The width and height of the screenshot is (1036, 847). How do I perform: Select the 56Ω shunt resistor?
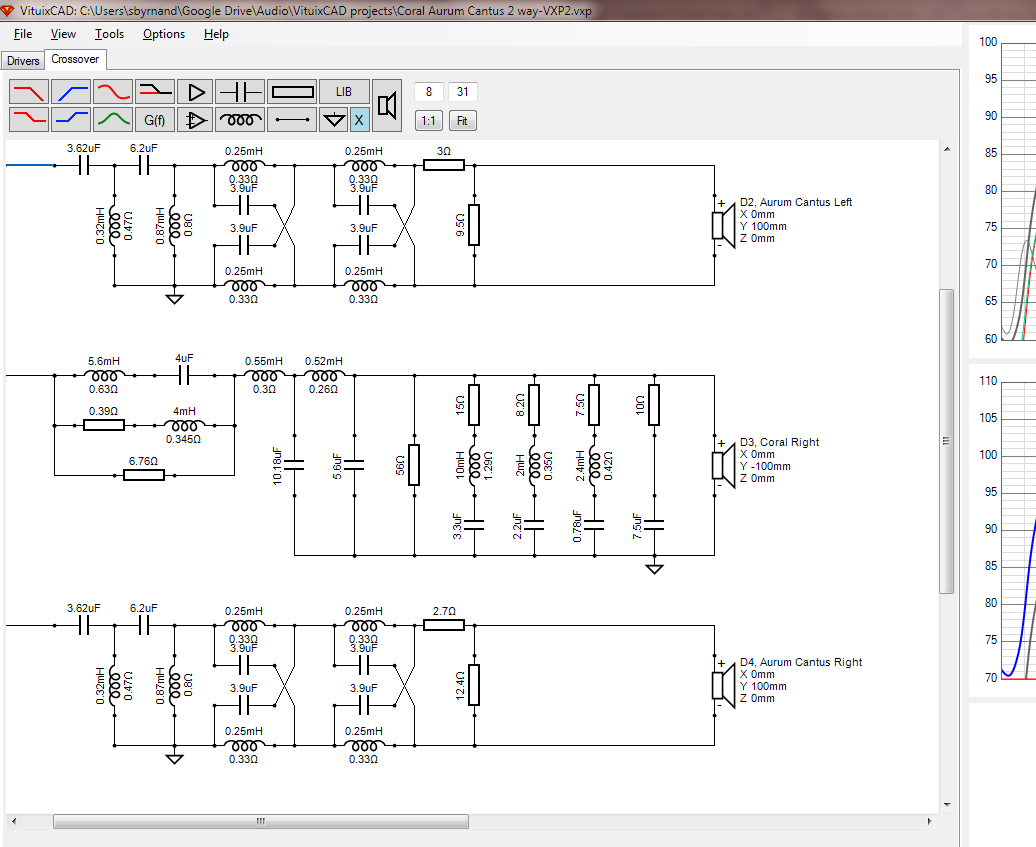(414, 465)
